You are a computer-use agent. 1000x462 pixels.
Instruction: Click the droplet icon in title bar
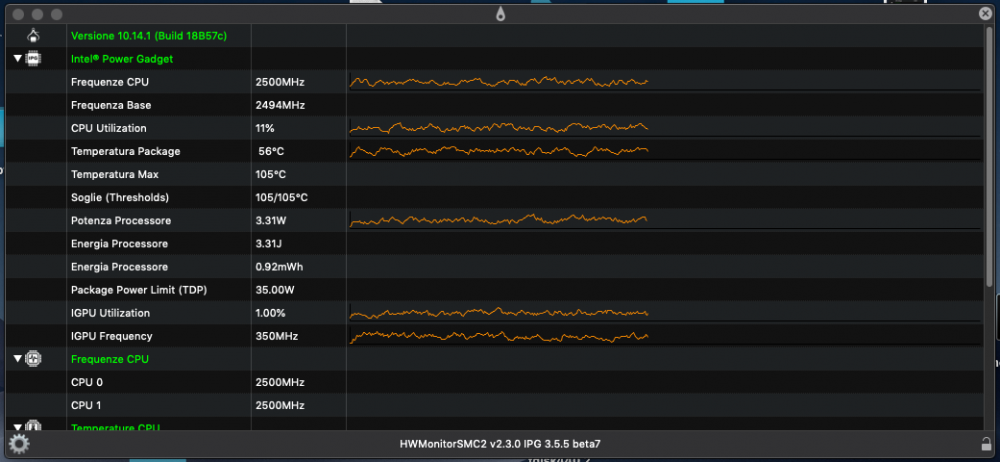tap(501, 13)
